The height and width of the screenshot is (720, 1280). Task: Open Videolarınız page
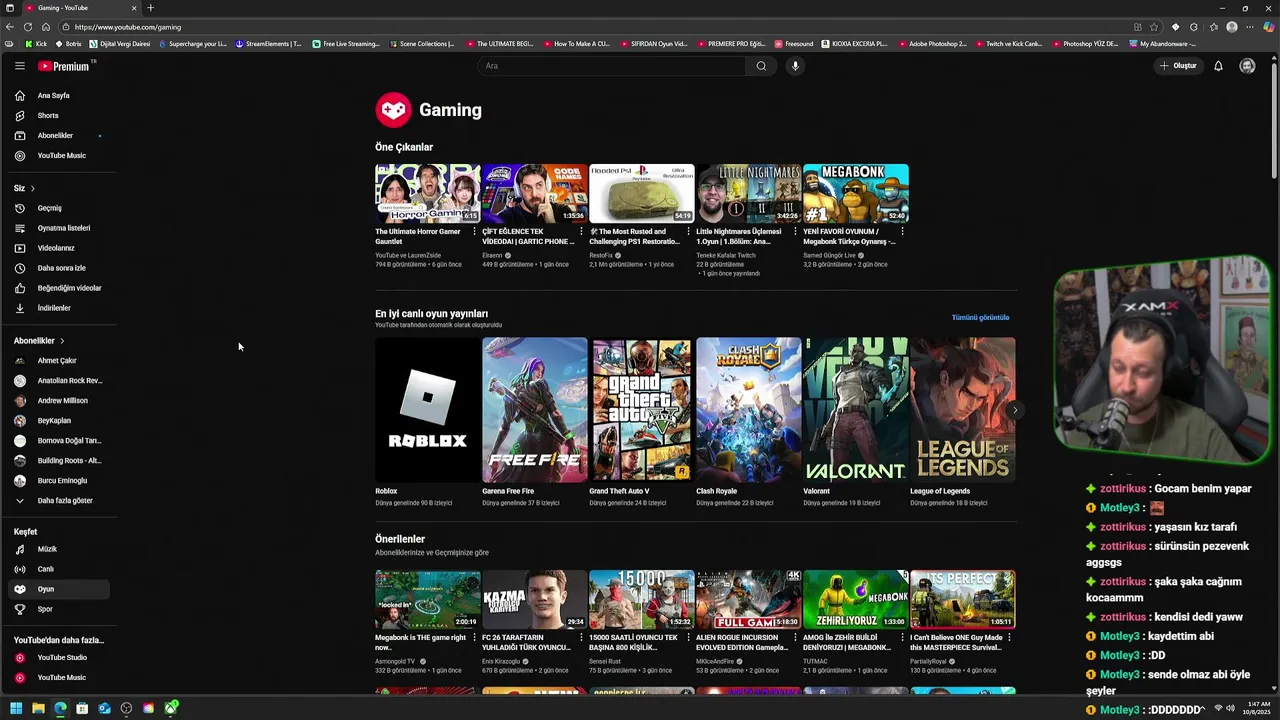[58, 248]
